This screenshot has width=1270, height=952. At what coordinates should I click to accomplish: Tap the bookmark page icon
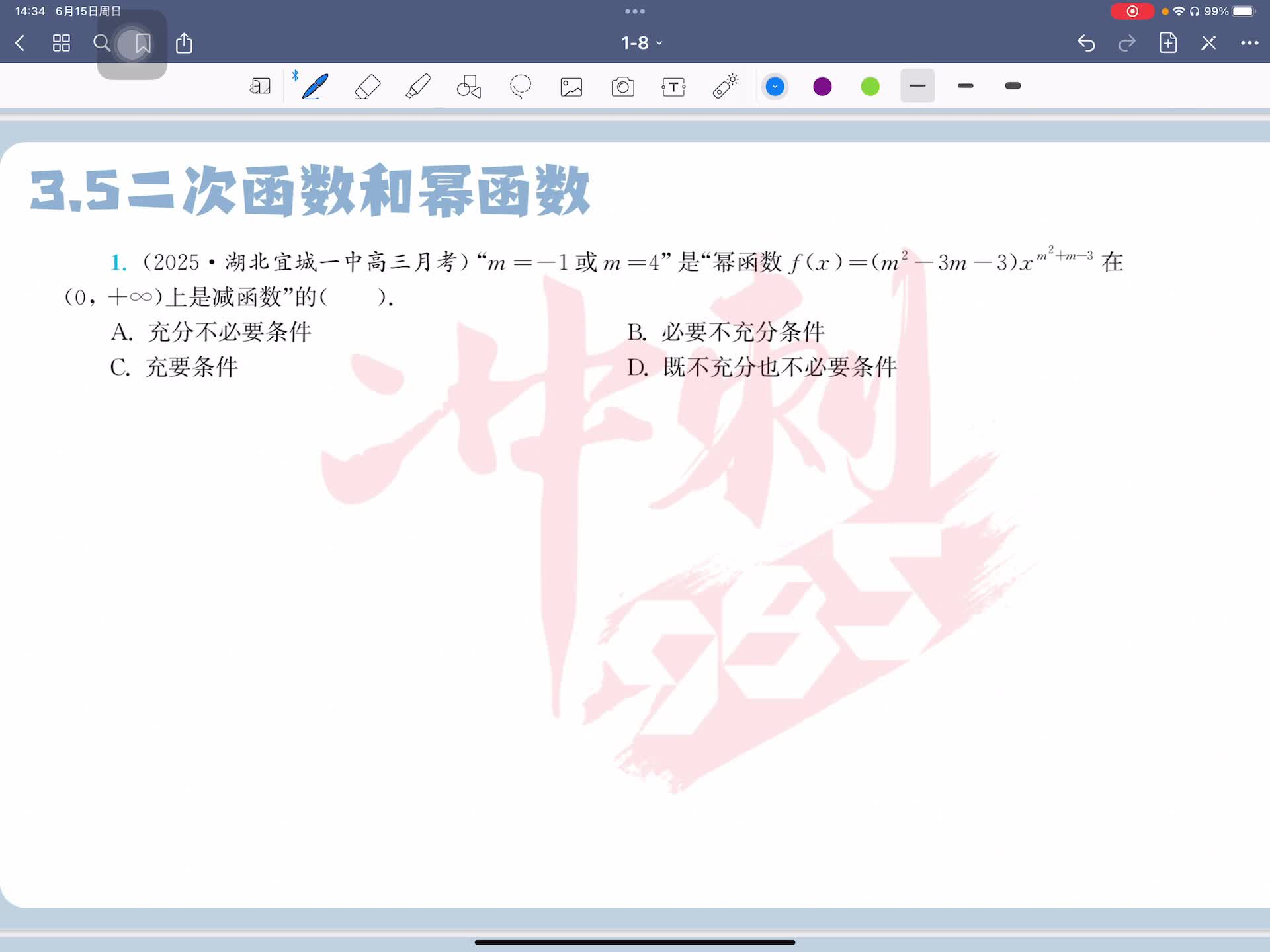(x=143, y=43)
